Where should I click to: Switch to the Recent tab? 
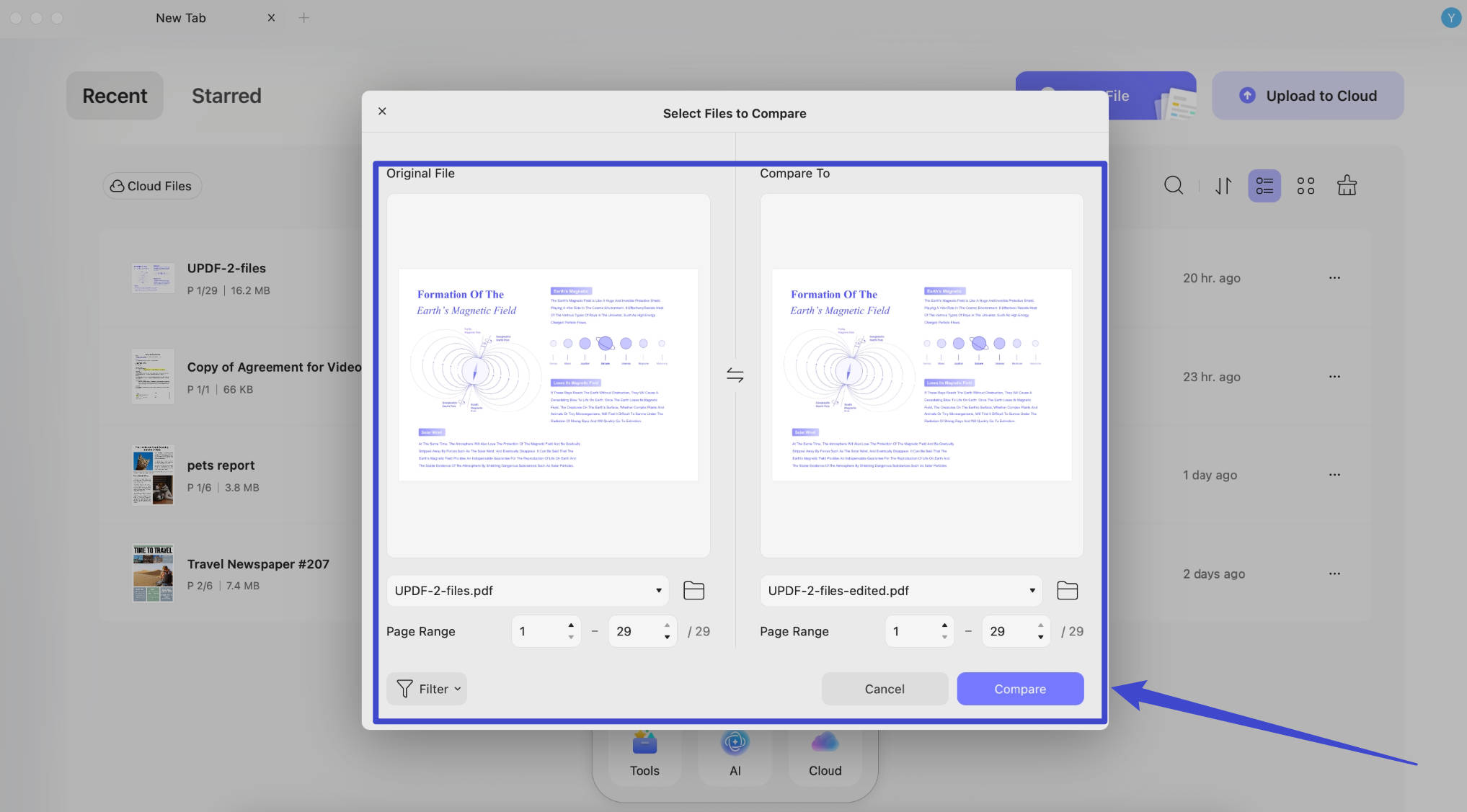(x=115, y=95)
